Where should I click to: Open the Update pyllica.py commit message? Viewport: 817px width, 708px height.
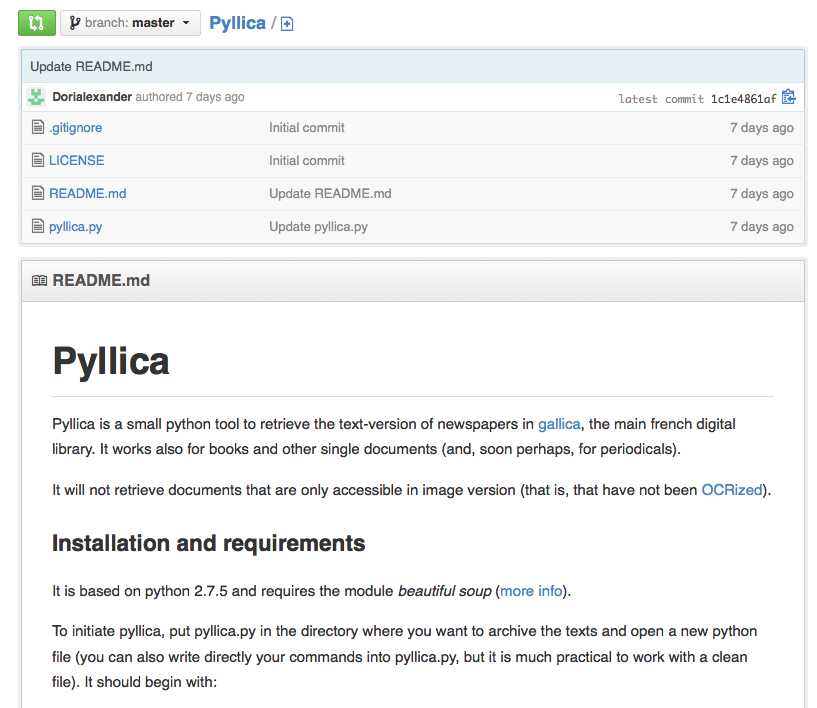(x=318, y=227)
